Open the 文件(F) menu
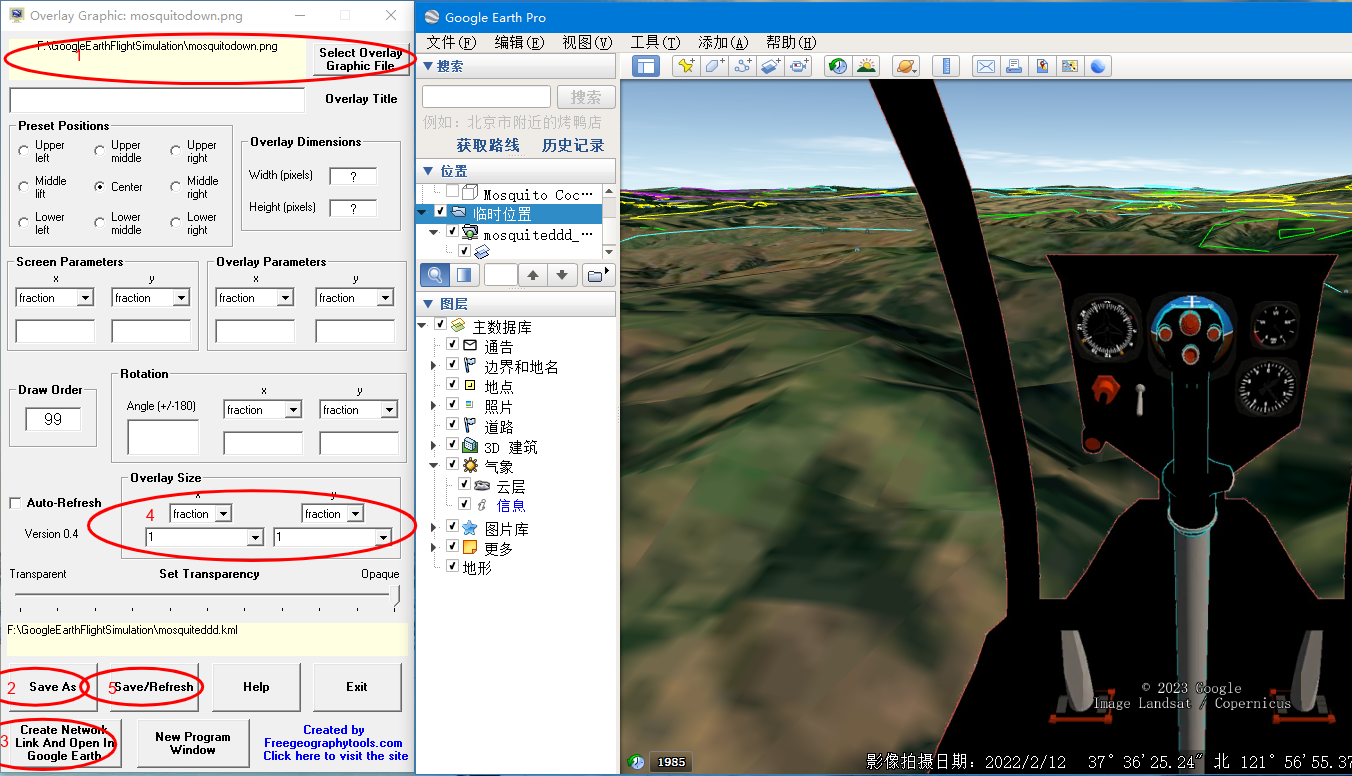1352x776 pixels. click(451, 42)
